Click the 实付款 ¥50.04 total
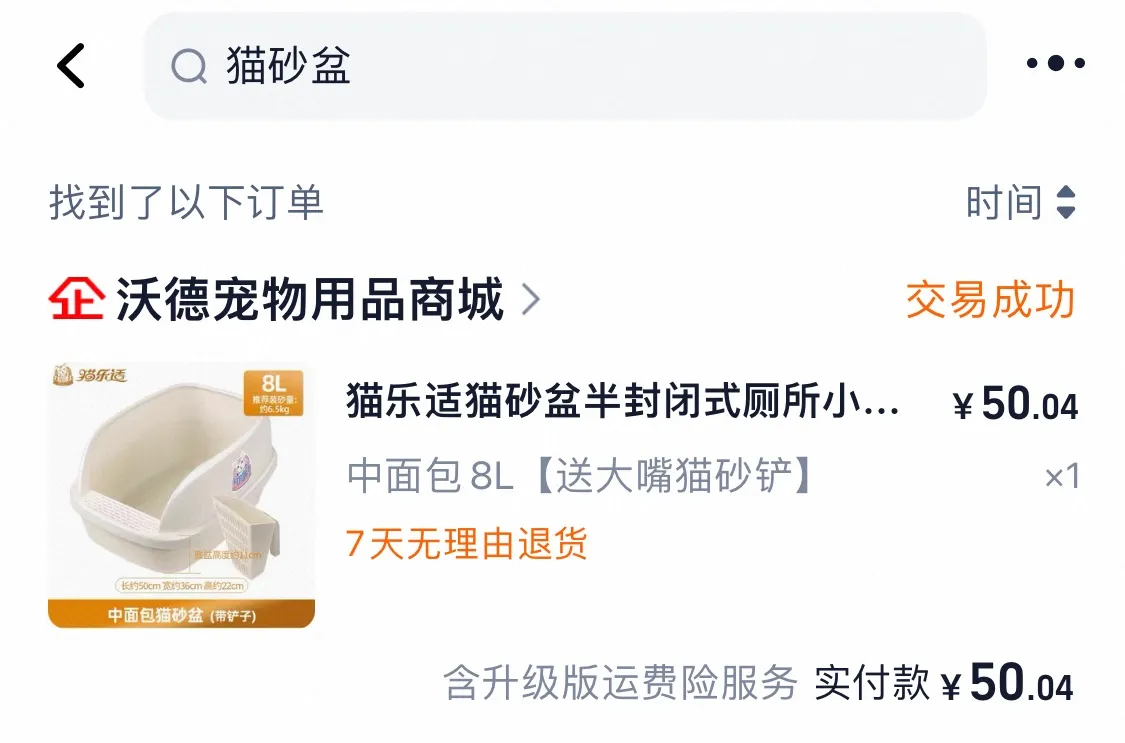Image resolution: width=1125 pixels, height=743 pixels. tap(943, 682)
